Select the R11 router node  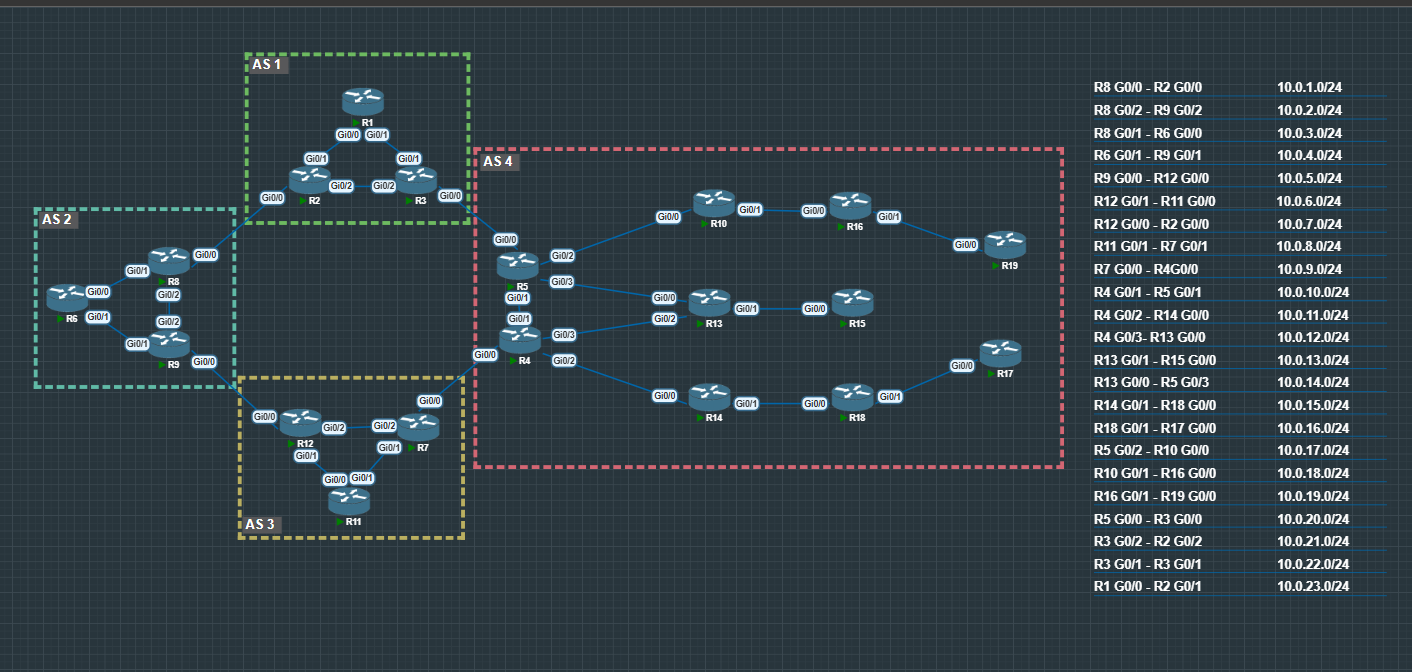point(349,501)
